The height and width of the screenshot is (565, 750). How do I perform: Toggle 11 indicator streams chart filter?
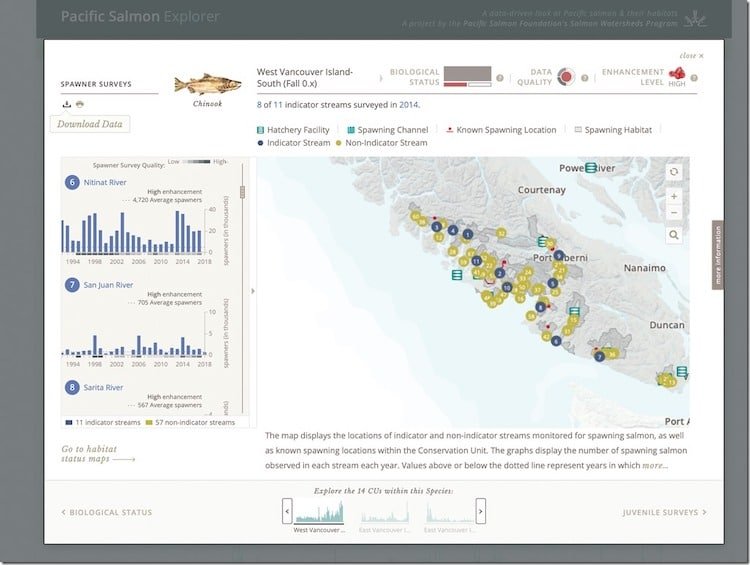(x=103, y=422)
